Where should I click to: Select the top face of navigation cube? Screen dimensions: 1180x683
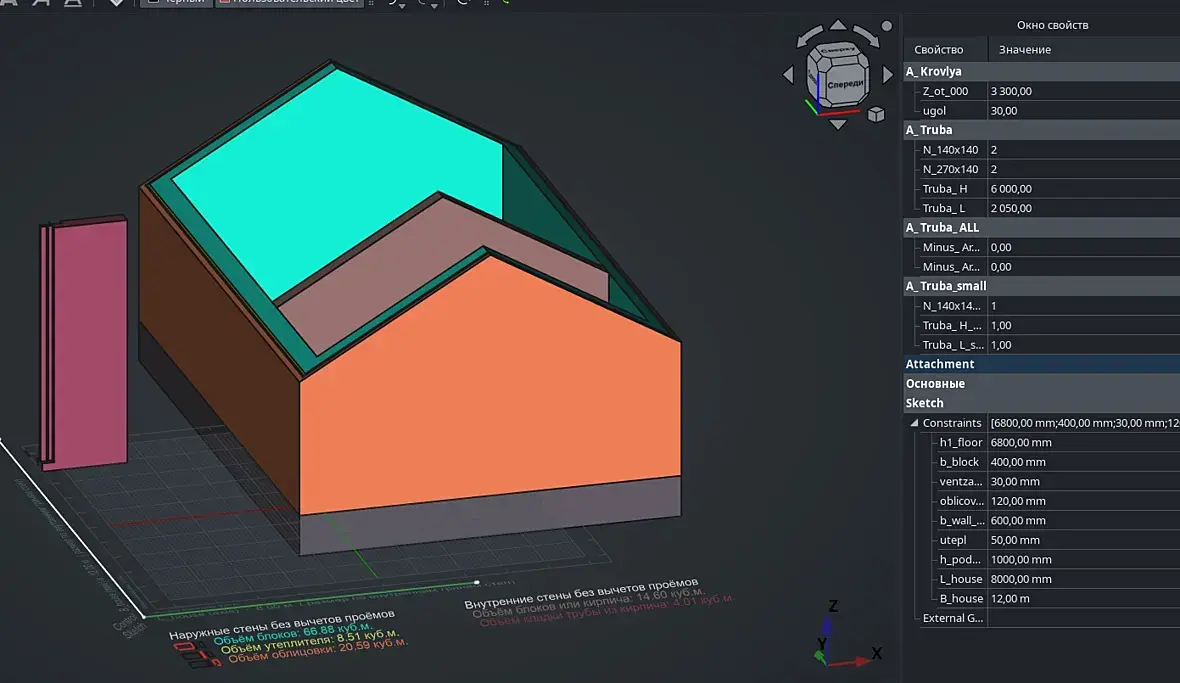tap(837, 50)
